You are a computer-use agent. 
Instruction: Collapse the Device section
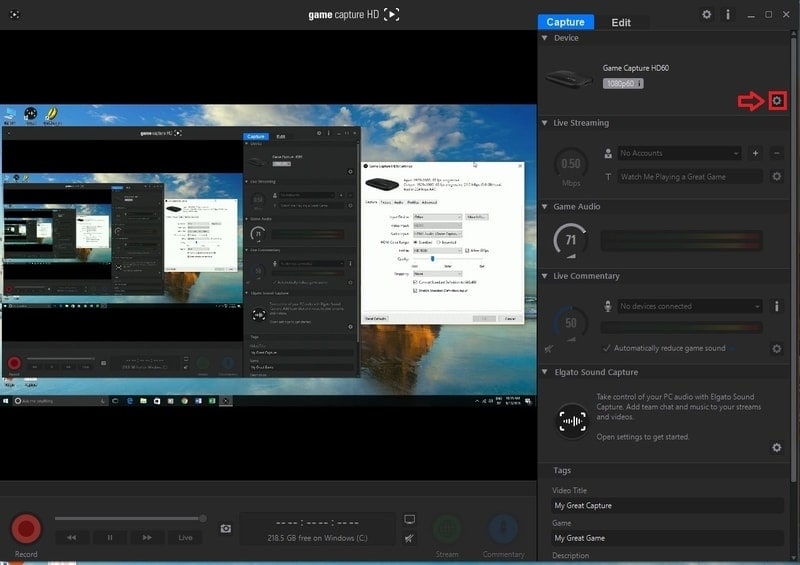544,38
